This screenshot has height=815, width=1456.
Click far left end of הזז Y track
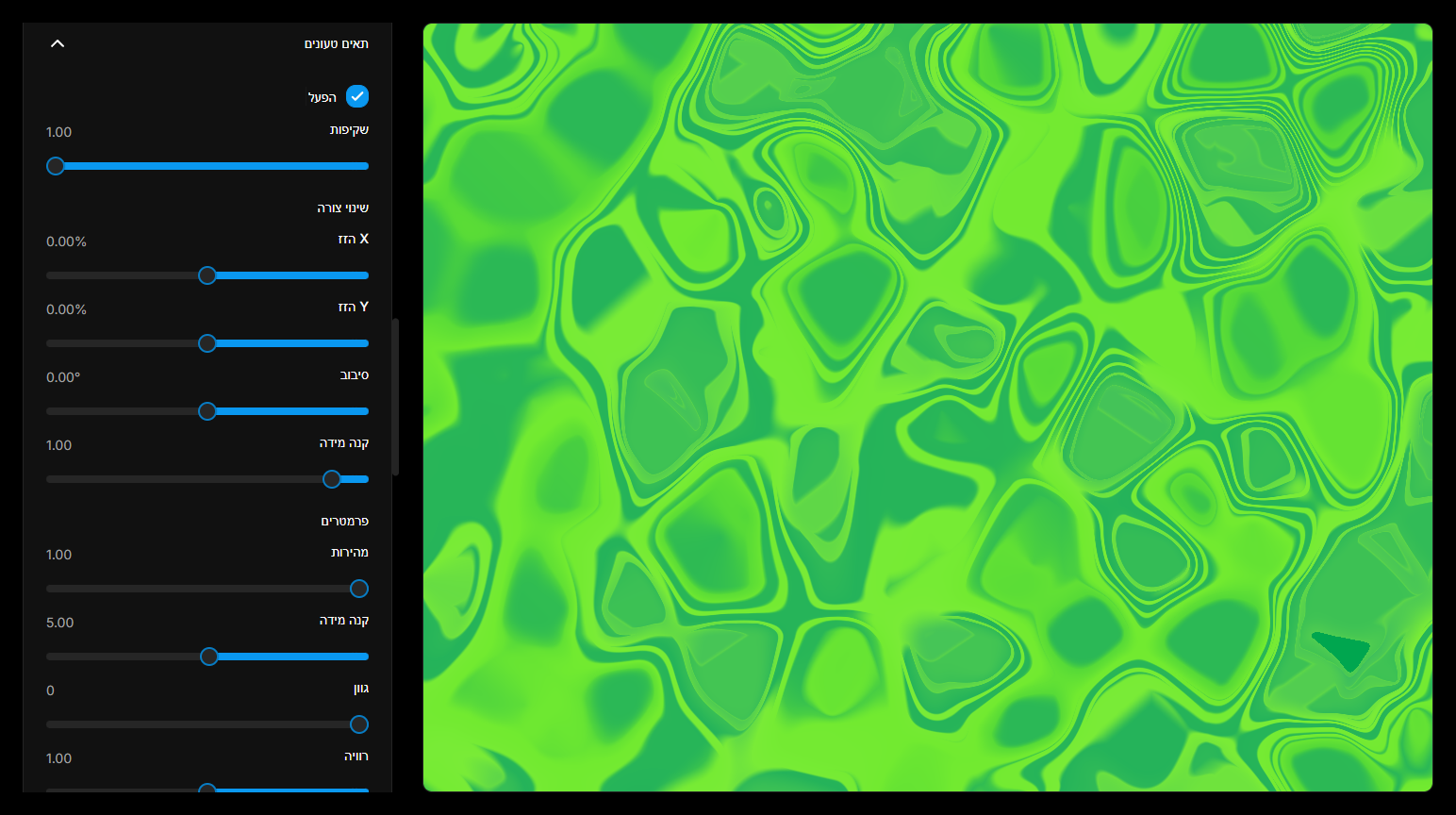[x=50, y=343]
